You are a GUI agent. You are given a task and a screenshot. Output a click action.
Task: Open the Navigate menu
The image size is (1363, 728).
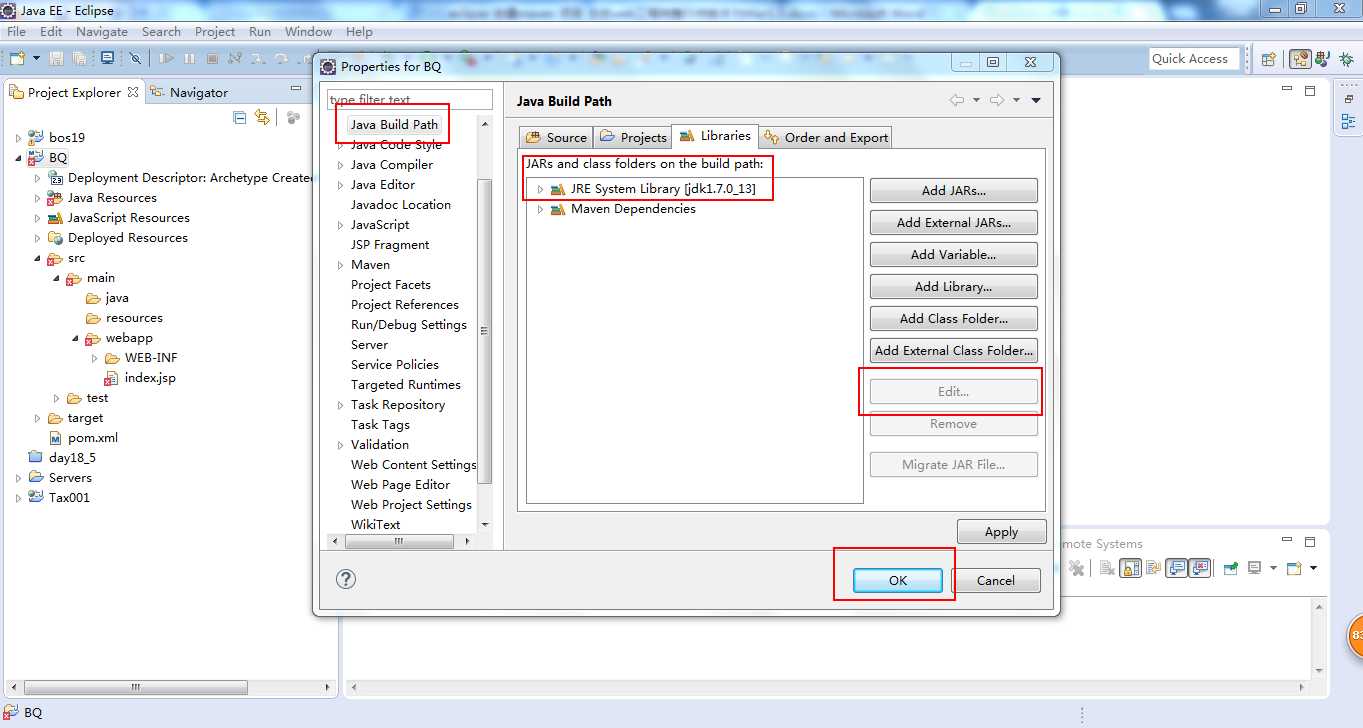(101, 32)
